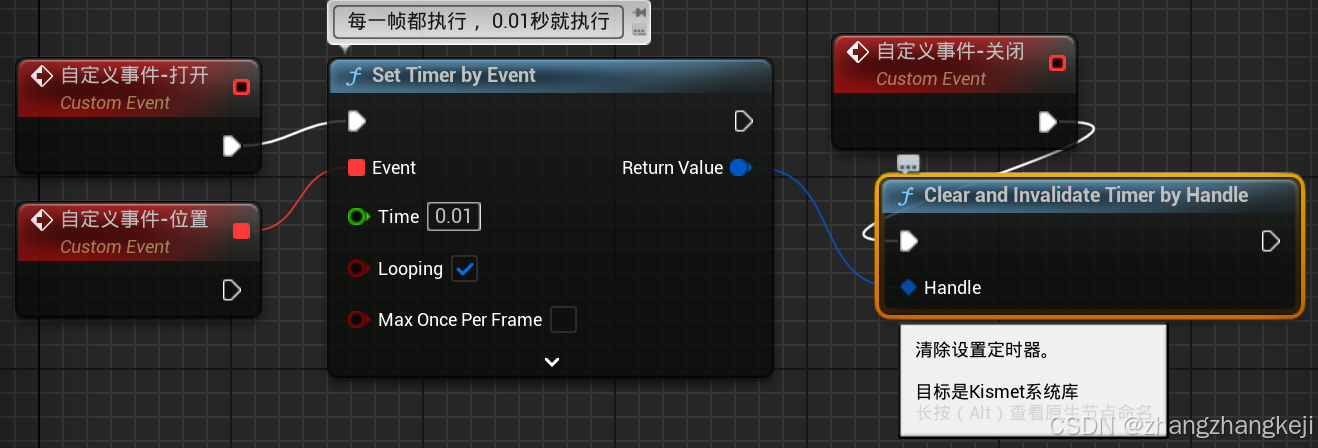Click Clear and Invalidate Timer exec input pin

(909, 241)
